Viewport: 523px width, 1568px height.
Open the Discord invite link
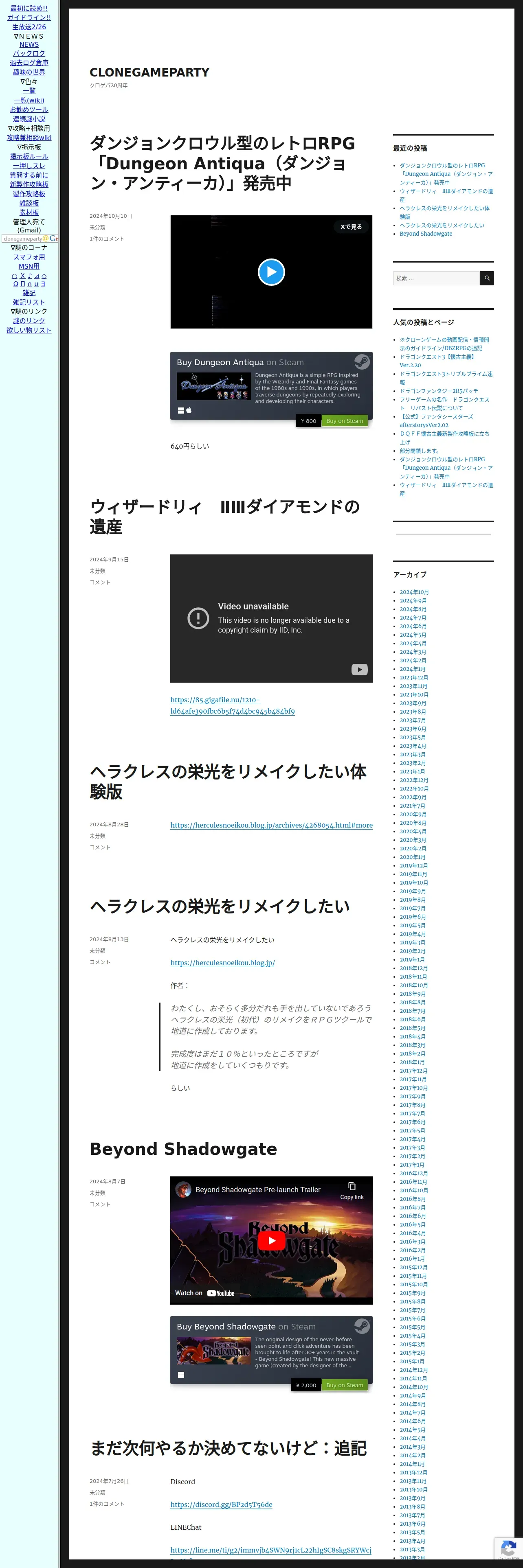221,1504
